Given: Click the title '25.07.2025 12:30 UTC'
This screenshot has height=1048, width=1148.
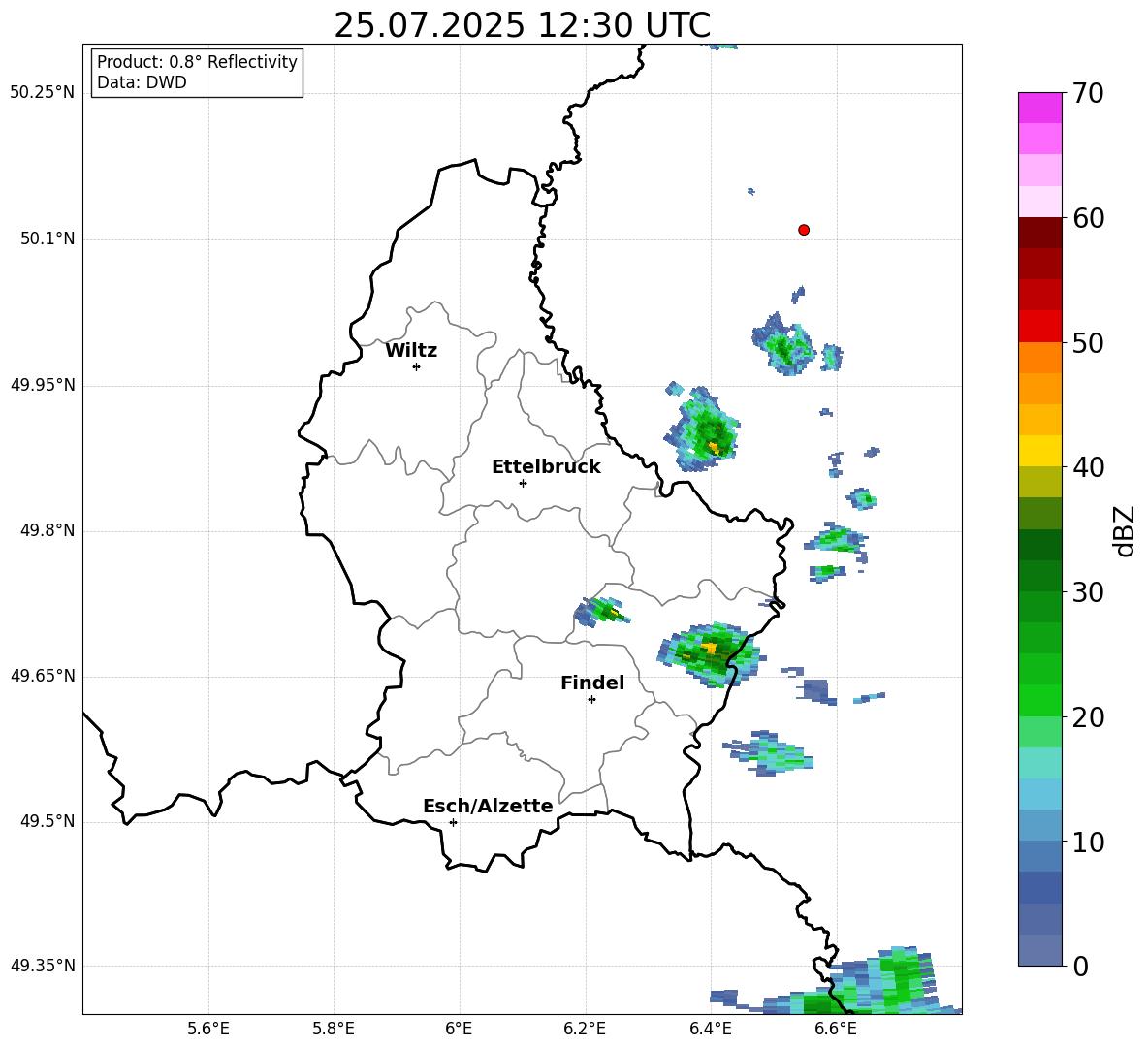Looking at the screenshot, I should coord(522,25).
